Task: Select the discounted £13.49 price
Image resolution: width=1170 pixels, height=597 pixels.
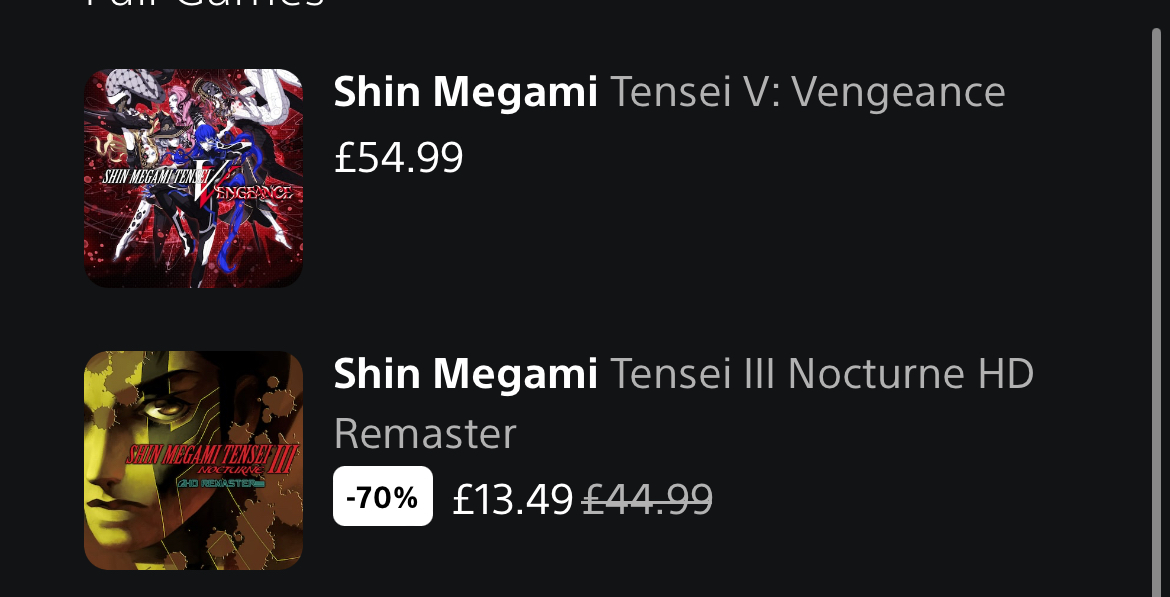Action: (x=512, y=498)
